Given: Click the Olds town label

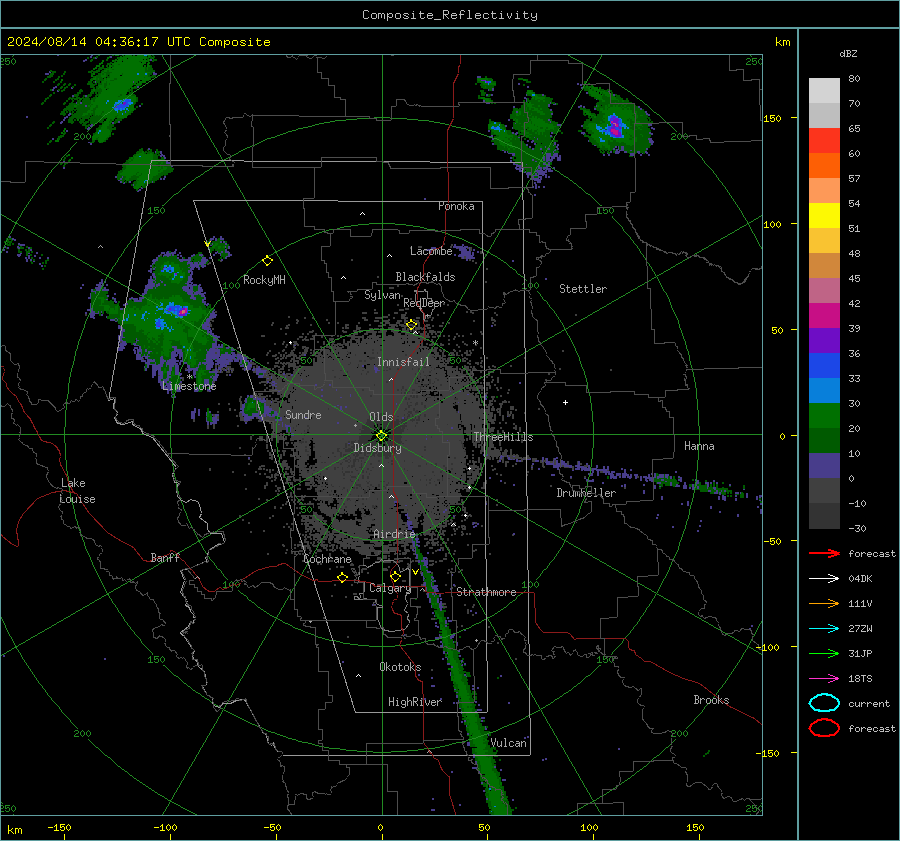Looking at the screenshot, I should [381, 417].
